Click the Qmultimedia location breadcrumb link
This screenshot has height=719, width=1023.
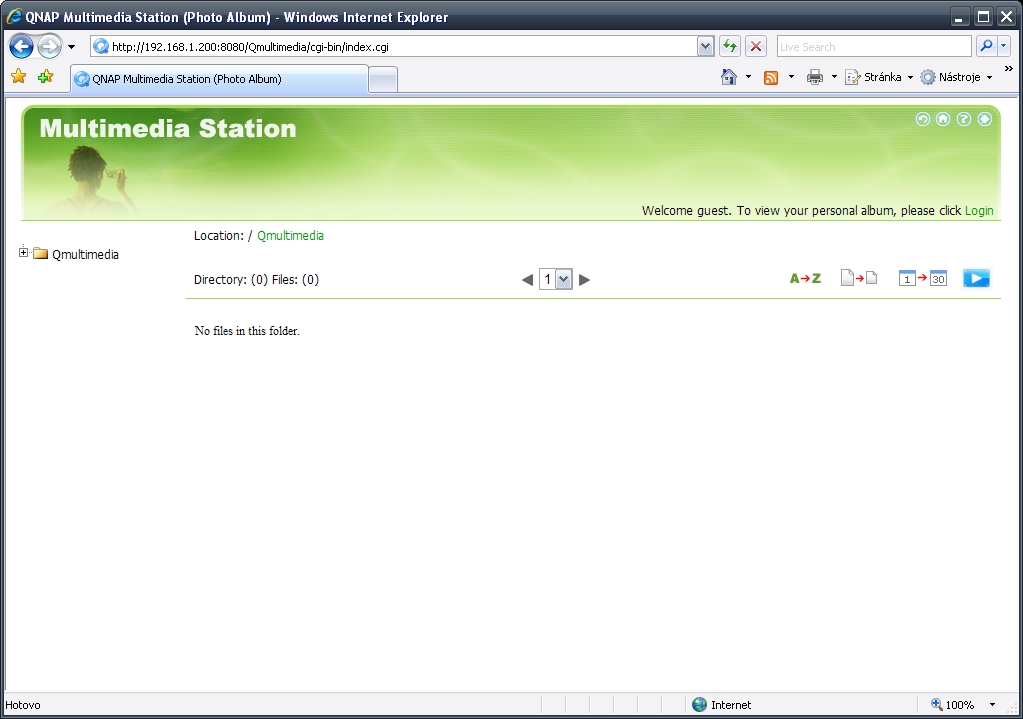290,236
